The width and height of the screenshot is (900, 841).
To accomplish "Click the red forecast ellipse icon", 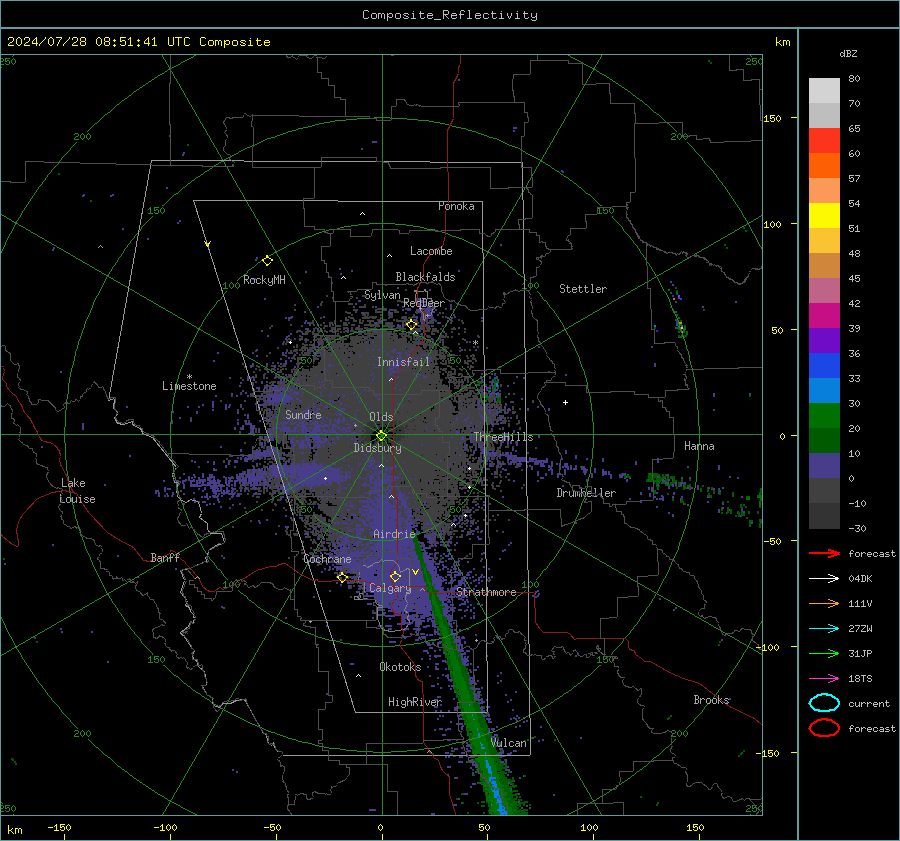I will click(824, 728).
